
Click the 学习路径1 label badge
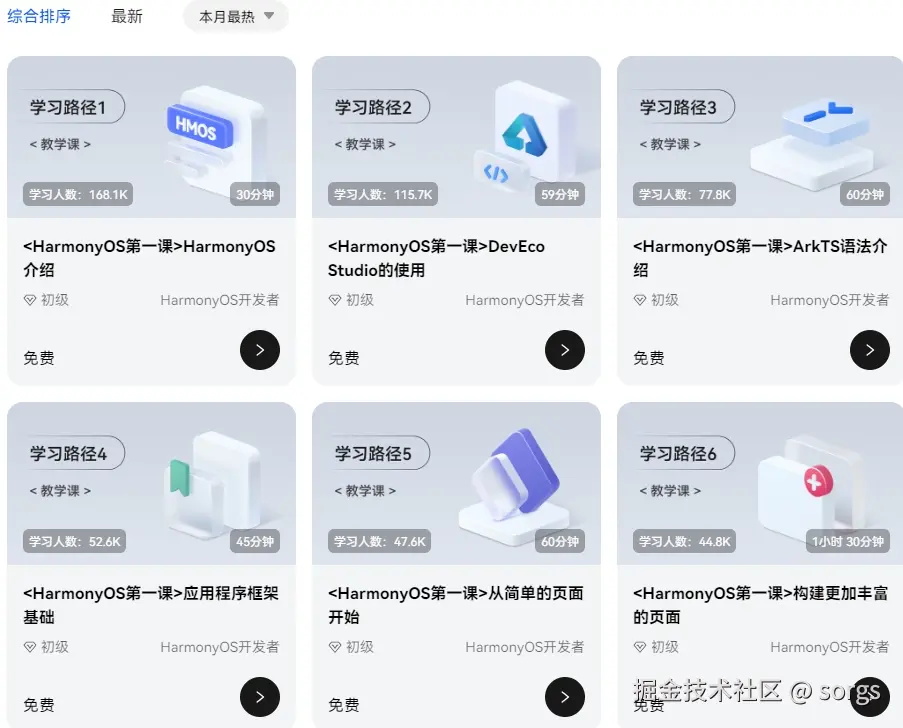coord(71,107)
